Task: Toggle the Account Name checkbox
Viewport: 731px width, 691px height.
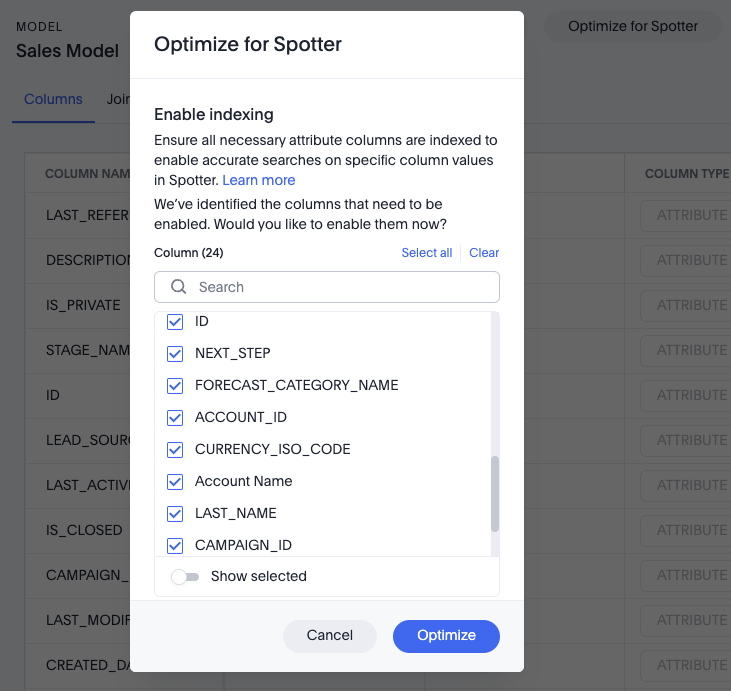Action: [175, 481]
